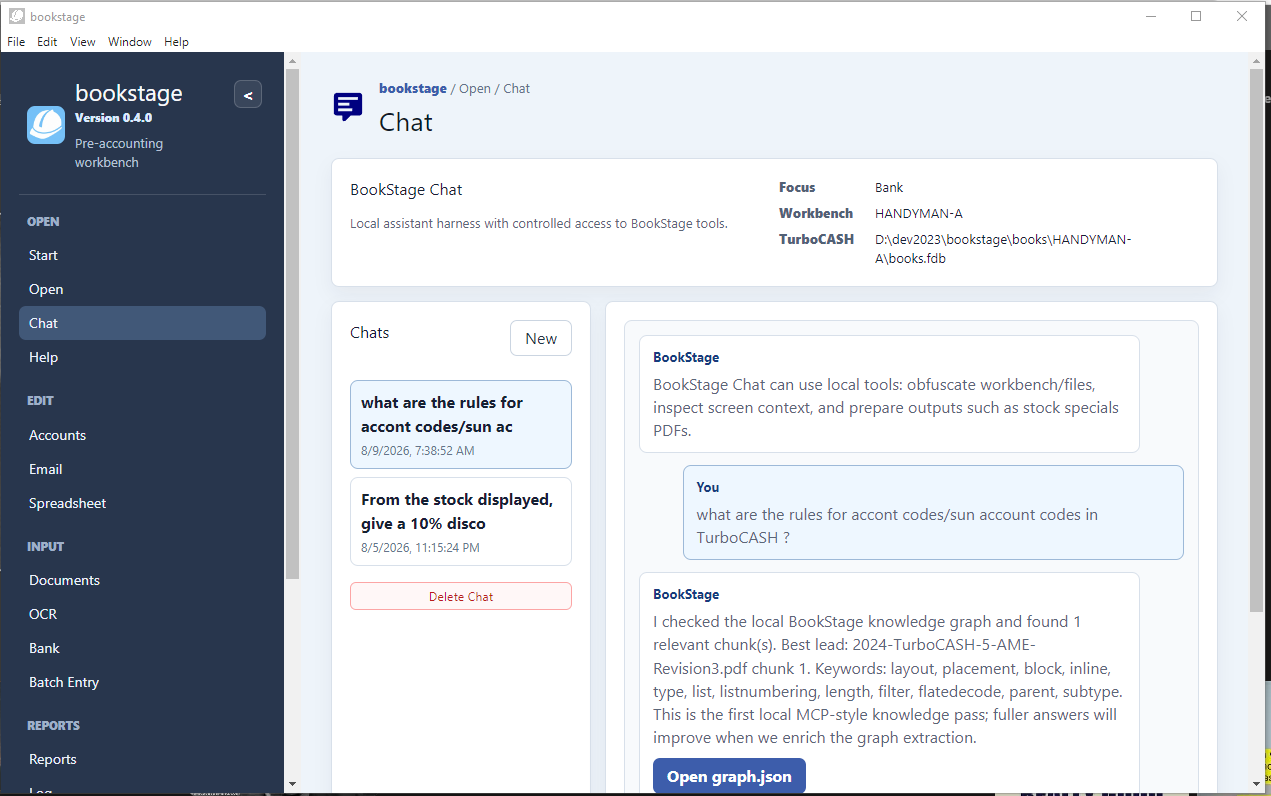Go to Start in the sidebar

[x=142, y=255]
